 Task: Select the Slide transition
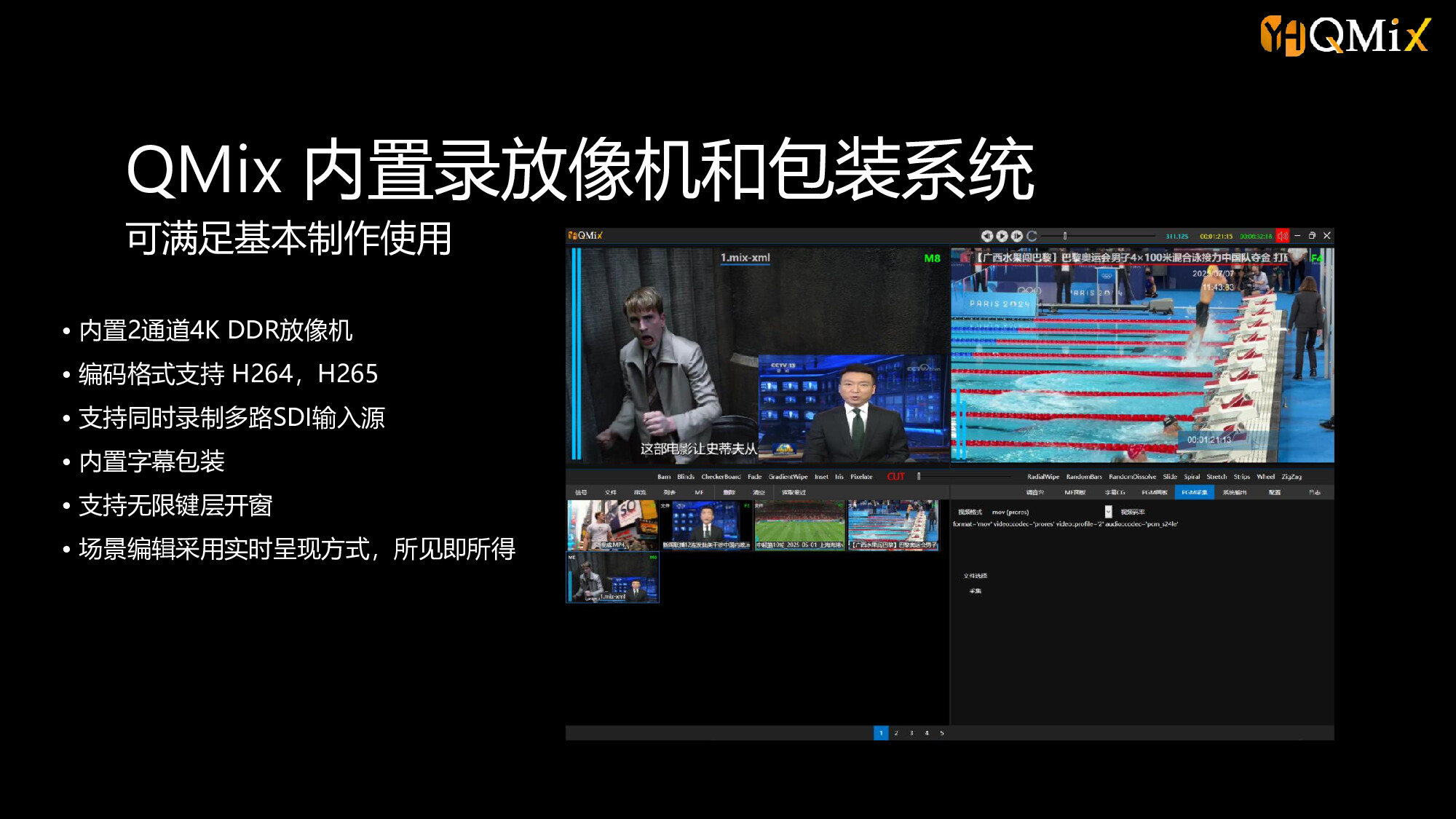coord(1170,477)
